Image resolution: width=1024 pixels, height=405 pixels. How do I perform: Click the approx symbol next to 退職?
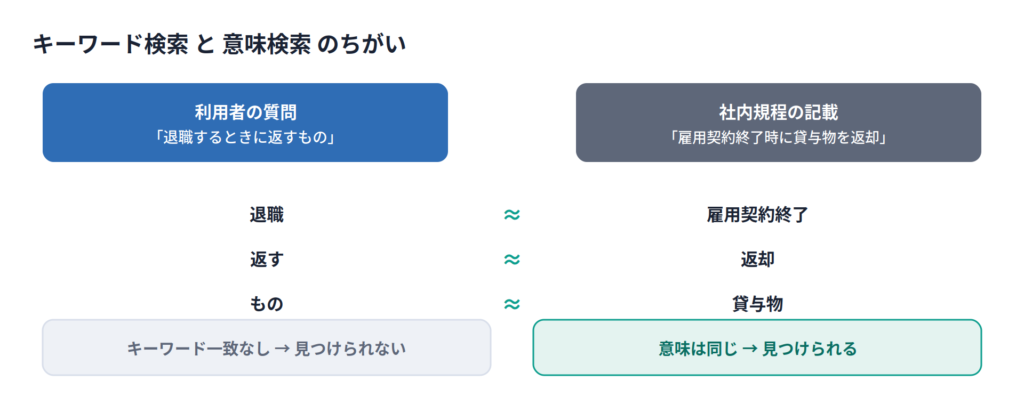point(512,215)
